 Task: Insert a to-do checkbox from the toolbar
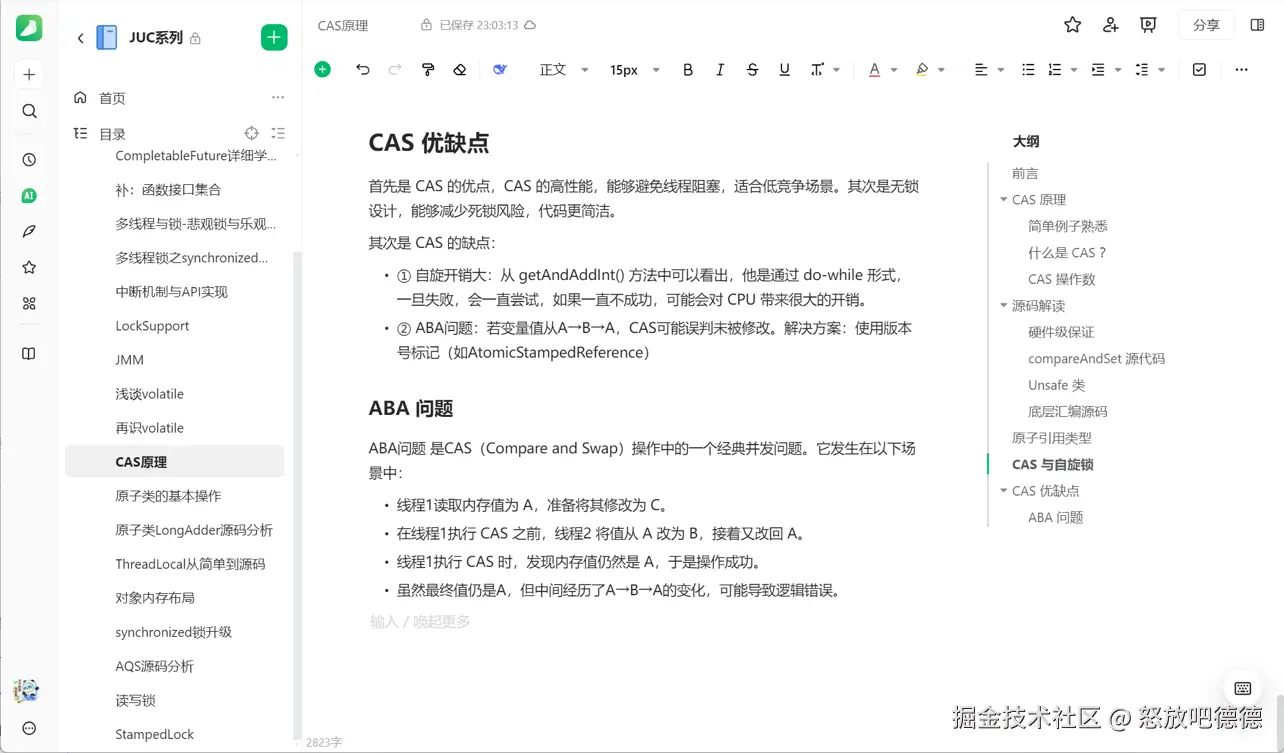pyautogui.click(x=1199, y=69)
